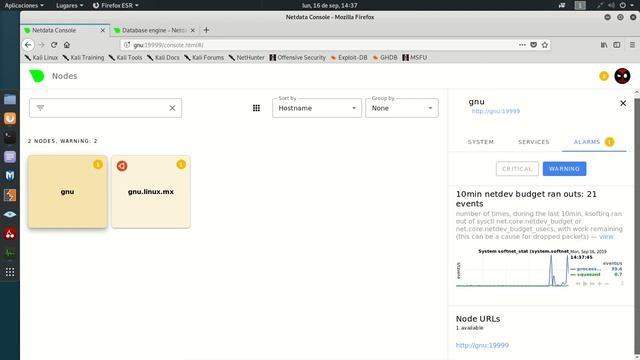640x360 pixels.
Task: Open Aplicaciones menu
Action: pyautogui.click(x=24, y=5)
